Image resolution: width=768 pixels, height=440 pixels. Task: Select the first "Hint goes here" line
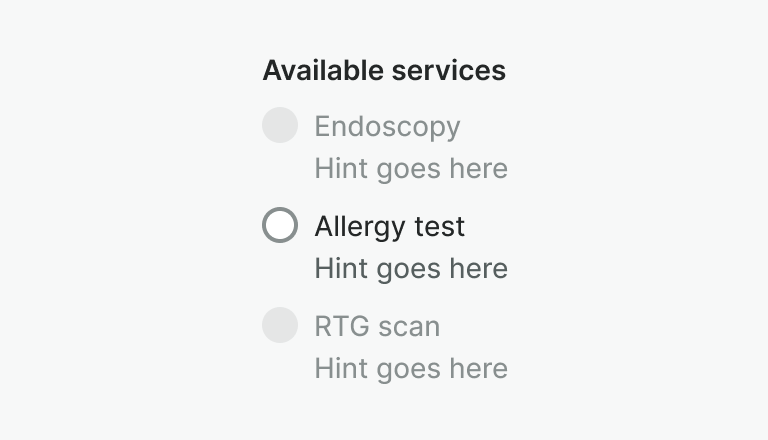(411, 168)
